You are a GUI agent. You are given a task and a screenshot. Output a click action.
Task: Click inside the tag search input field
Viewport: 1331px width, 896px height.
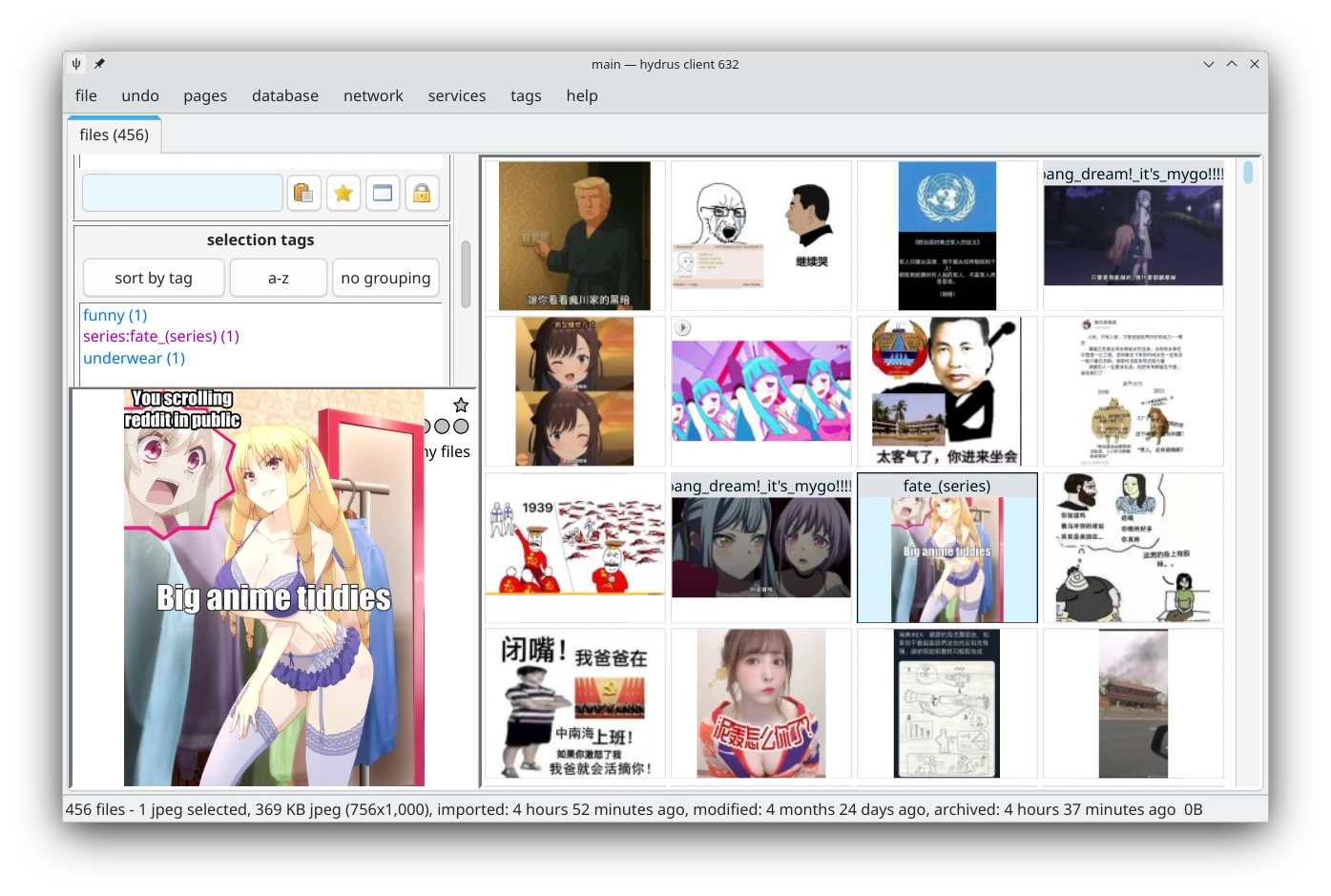181,192
